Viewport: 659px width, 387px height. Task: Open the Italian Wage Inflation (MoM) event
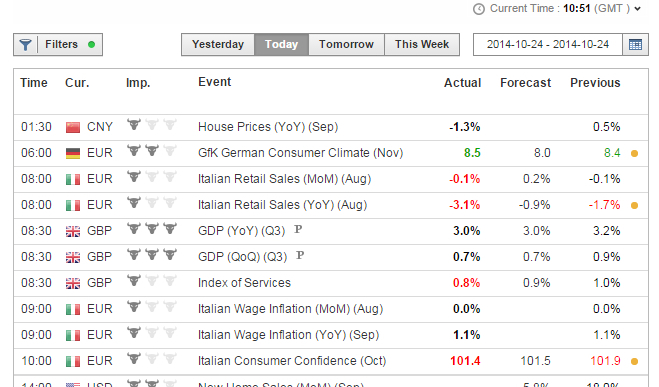290,309
